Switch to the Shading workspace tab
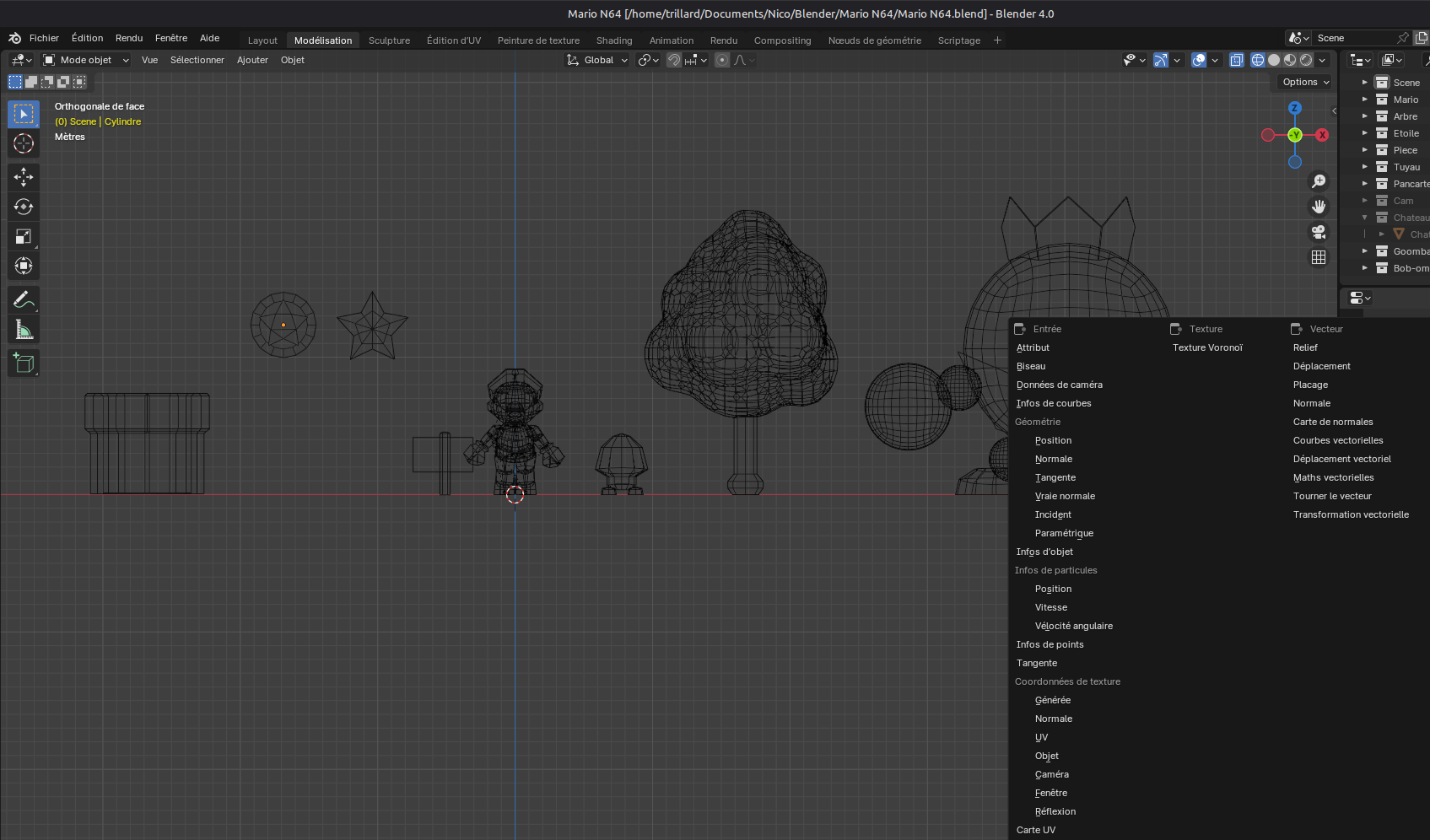Screen dimensions: 1430x840 click(x=614, y=40)
